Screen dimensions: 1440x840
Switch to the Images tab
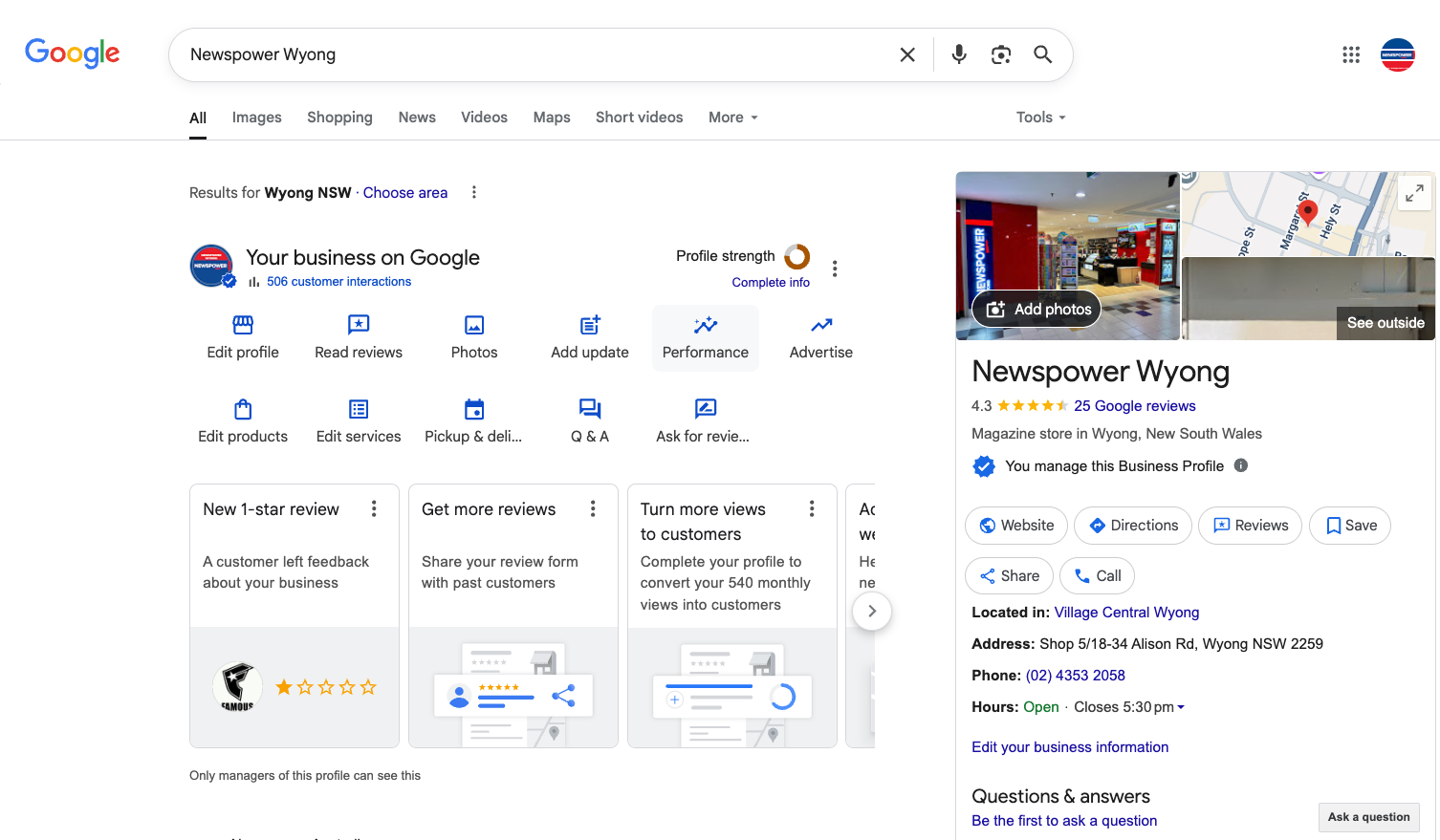pyautogui.click(x=256, y=118)
